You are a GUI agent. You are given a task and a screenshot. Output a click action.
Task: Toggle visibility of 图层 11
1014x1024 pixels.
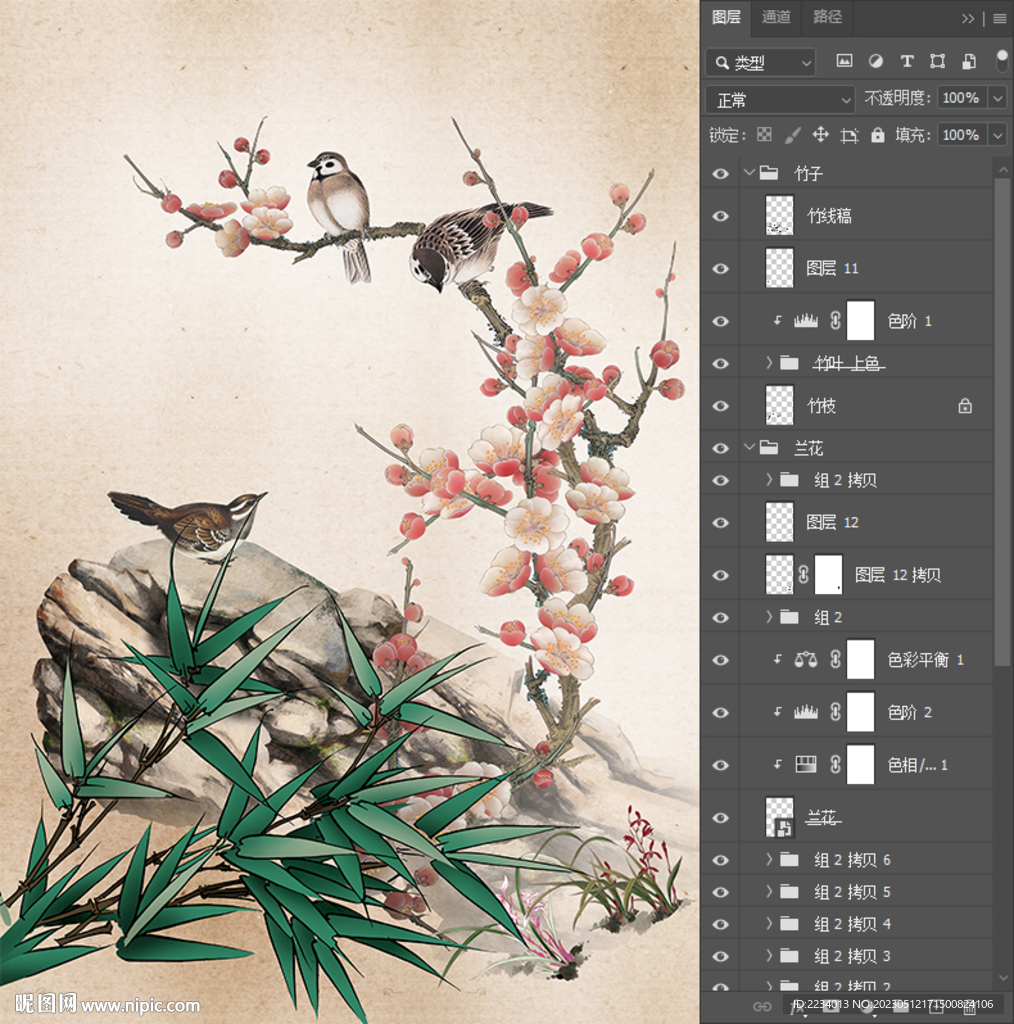720,268
